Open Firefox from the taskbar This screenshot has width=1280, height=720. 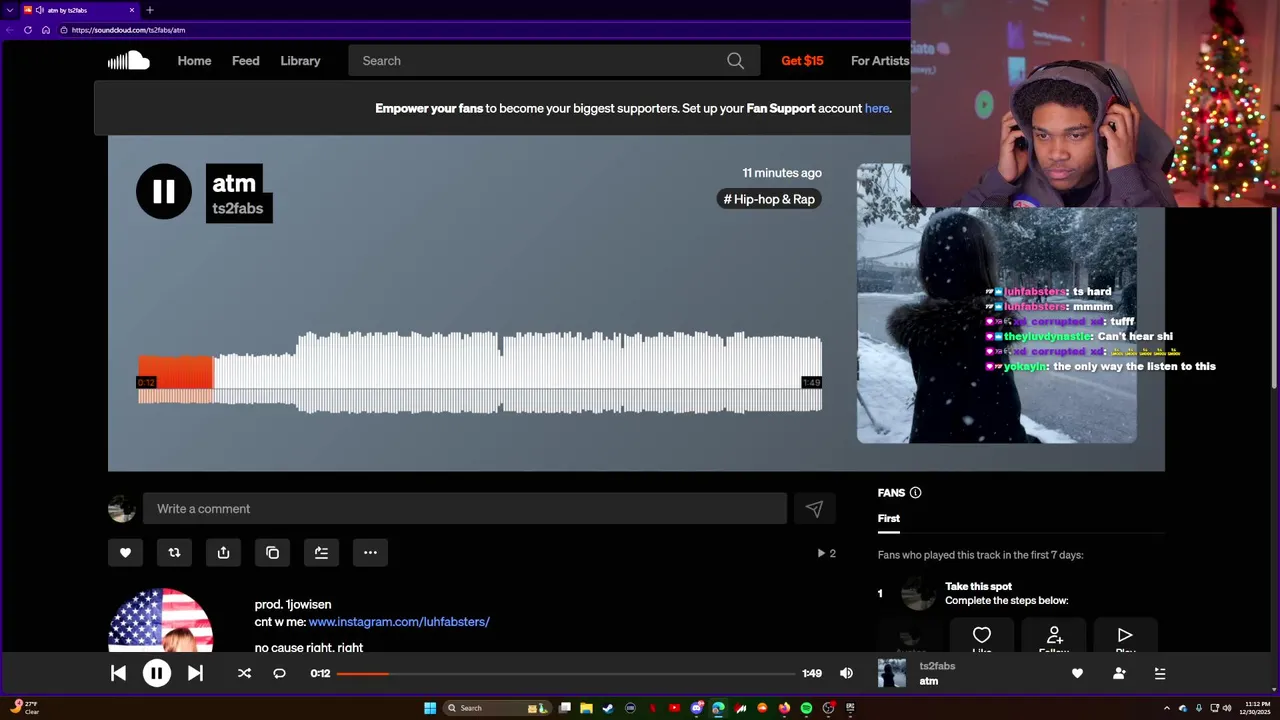coord(784,708)
